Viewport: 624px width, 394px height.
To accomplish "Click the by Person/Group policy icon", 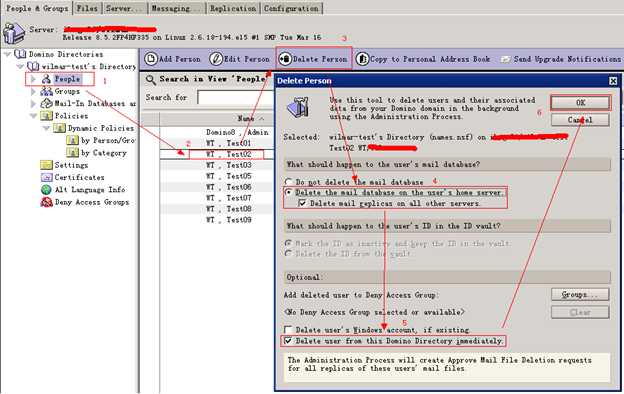I will coord(72,140).
